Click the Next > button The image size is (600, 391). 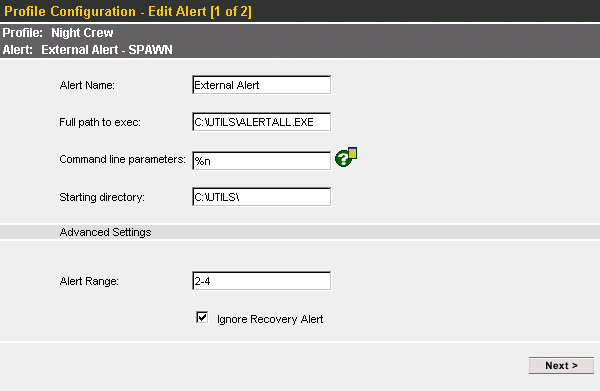(x=561, y=365)
